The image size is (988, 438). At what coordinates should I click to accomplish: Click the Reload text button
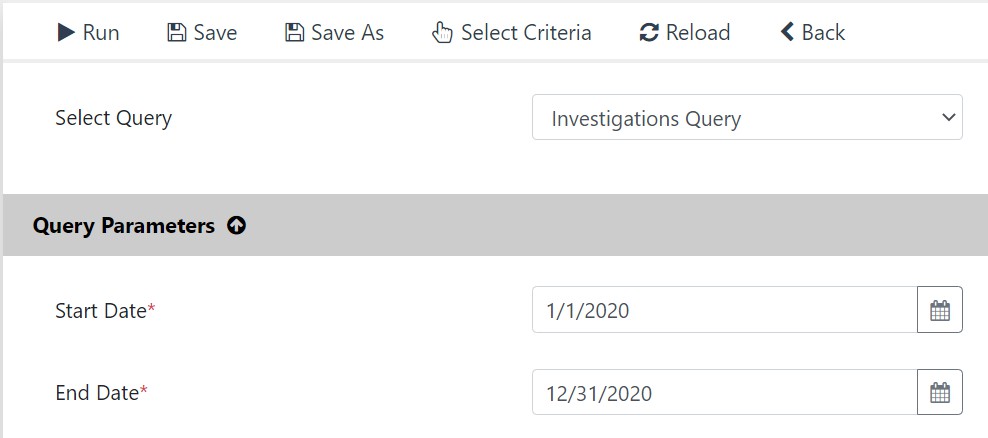point(698,32)
